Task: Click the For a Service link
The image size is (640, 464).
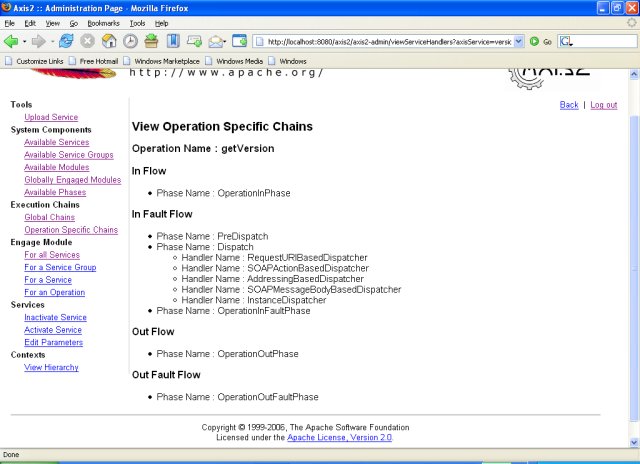Action: click(48, 280)
